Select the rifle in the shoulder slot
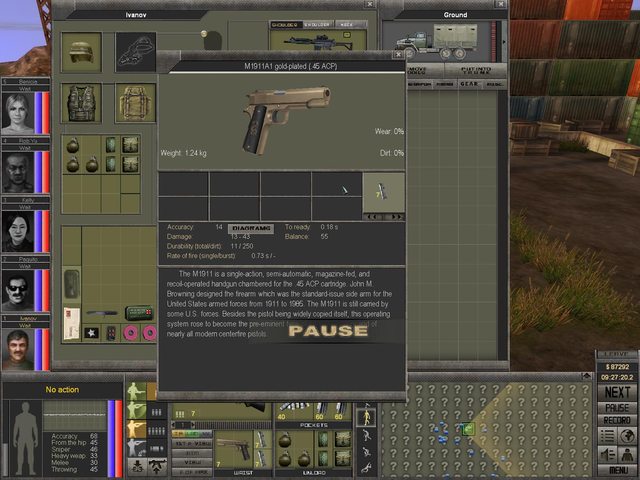The image size is (640, 480). coord(318,42)
